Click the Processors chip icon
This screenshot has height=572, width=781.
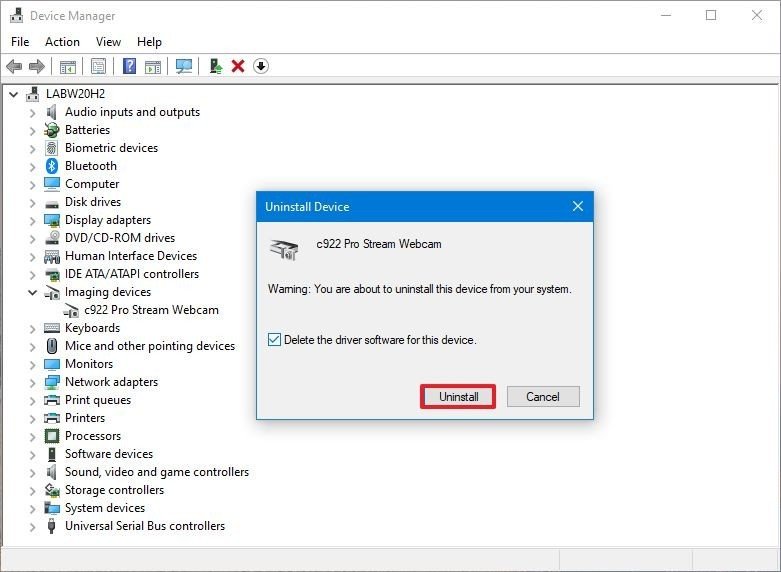(52, 436)
